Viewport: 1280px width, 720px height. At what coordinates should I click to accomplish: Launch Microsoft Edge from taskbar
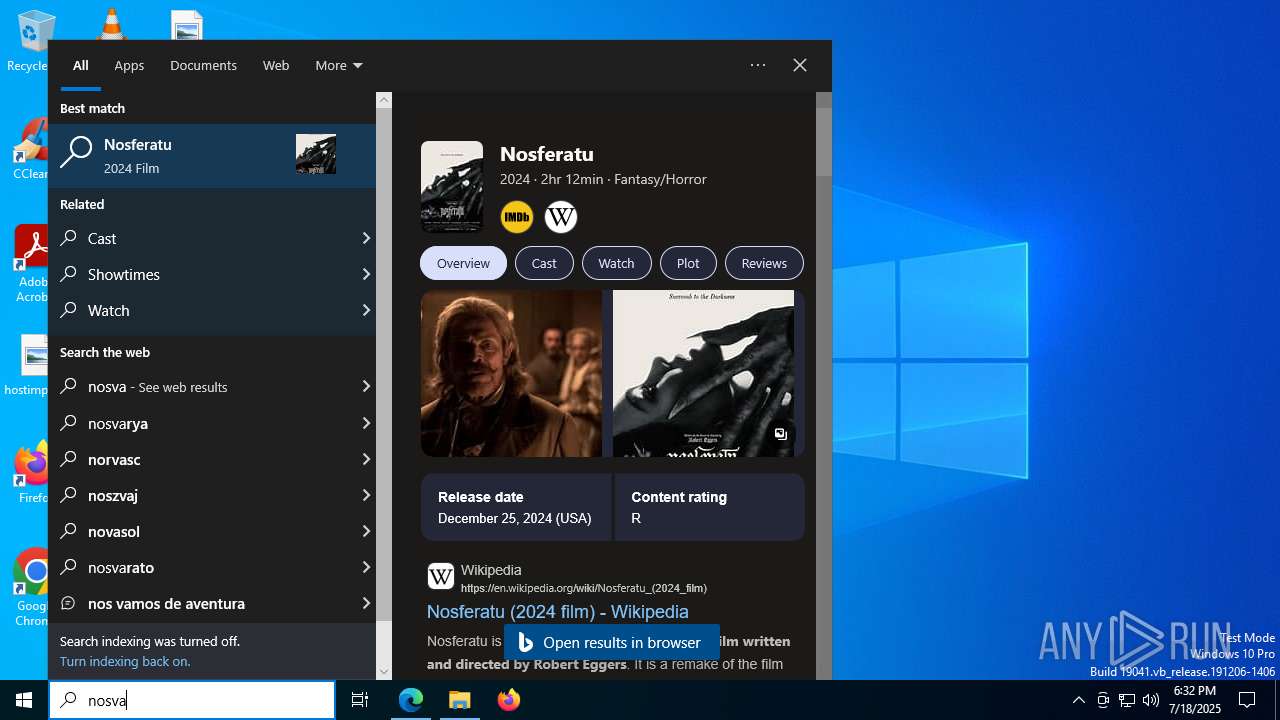click(411, 700)
